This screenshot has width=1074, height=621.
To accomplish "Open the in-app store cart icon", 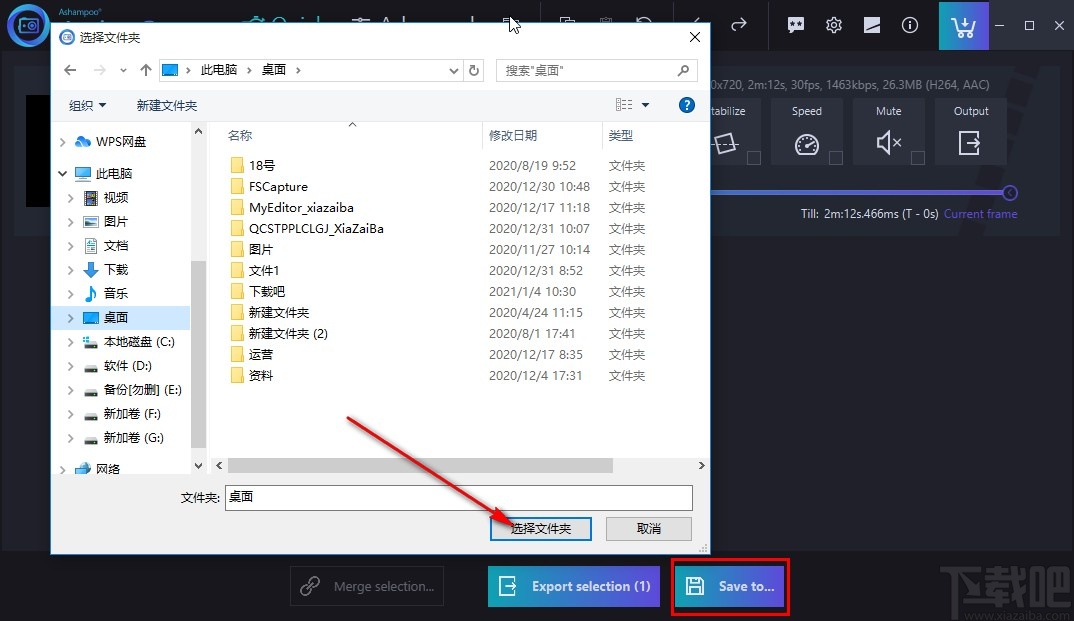I will 963,26.
